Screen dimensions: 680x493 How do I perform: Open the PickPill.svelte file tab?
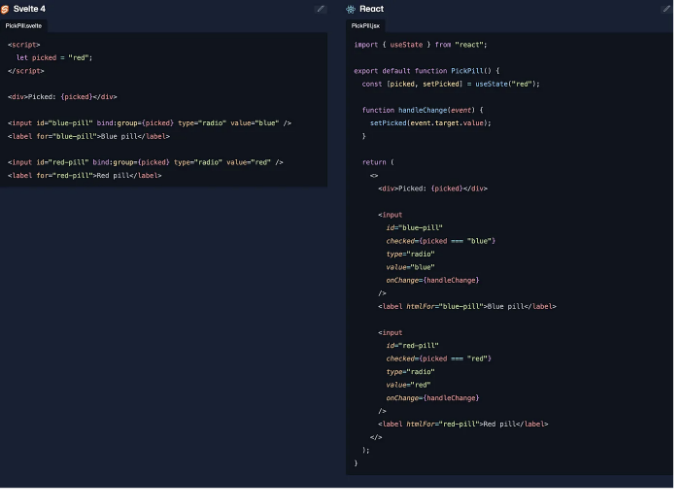pos(24,26)
